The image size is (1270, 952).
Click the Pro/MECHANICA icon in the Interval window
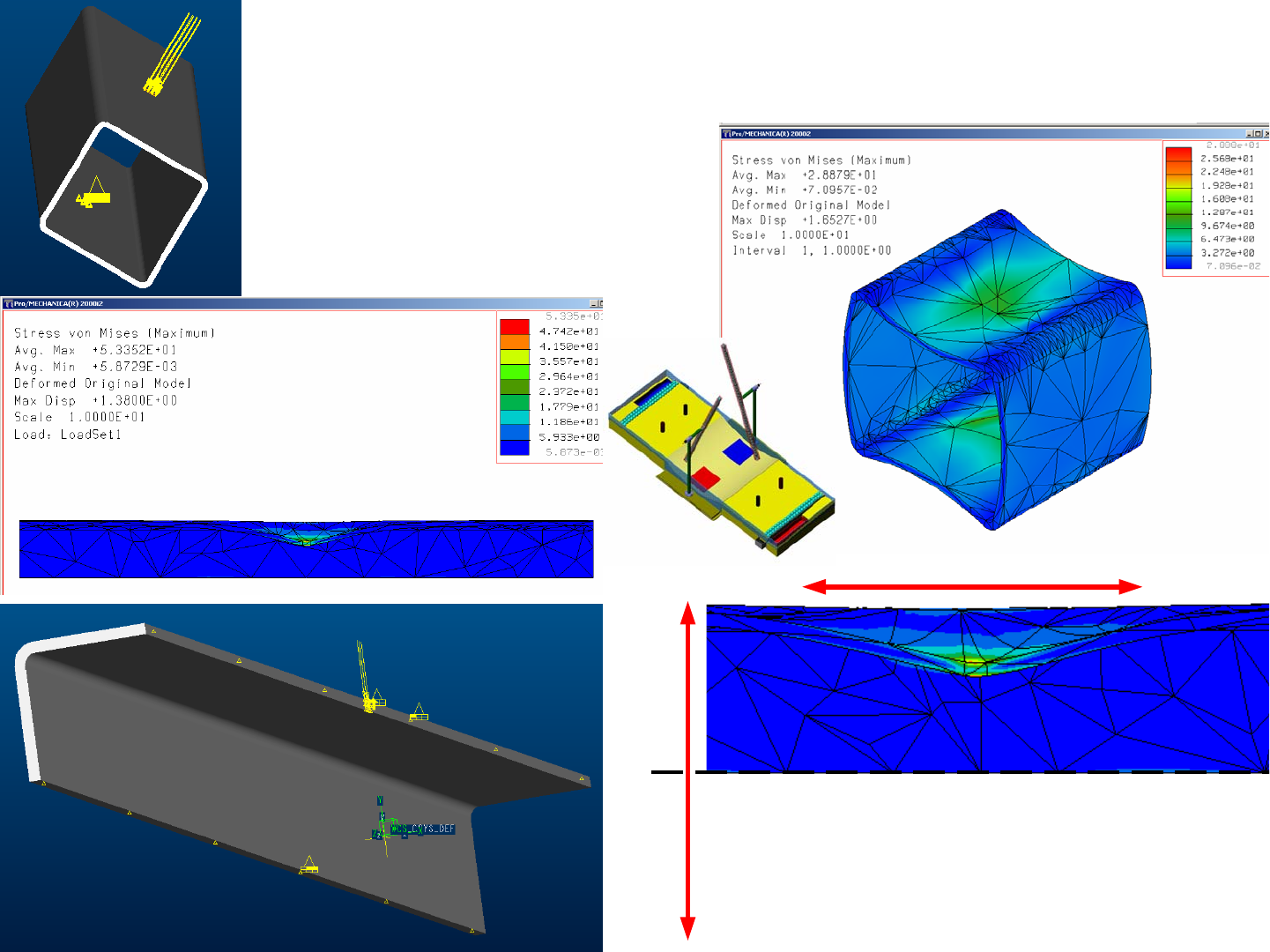coord(727,134)
